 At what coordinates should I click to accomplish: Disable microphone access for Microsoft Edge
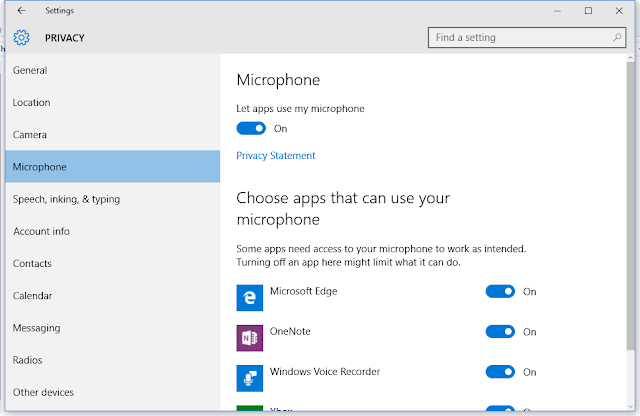(x=500, y=292)
